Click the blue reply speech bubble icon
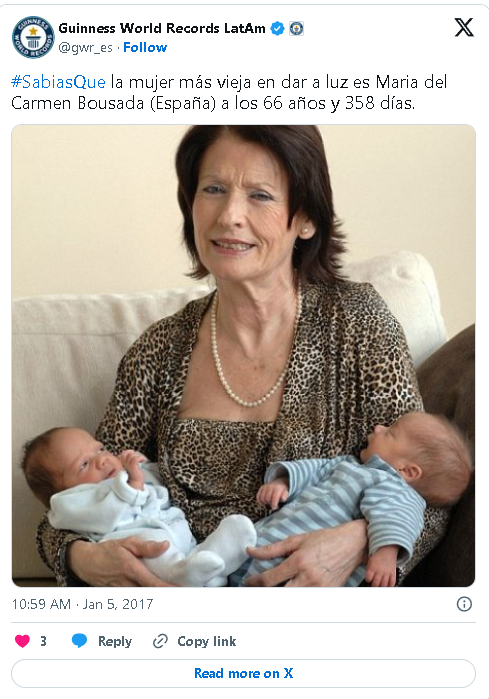Image resolution: width=489 pixels, height=699 pixels. coord(79,641)
